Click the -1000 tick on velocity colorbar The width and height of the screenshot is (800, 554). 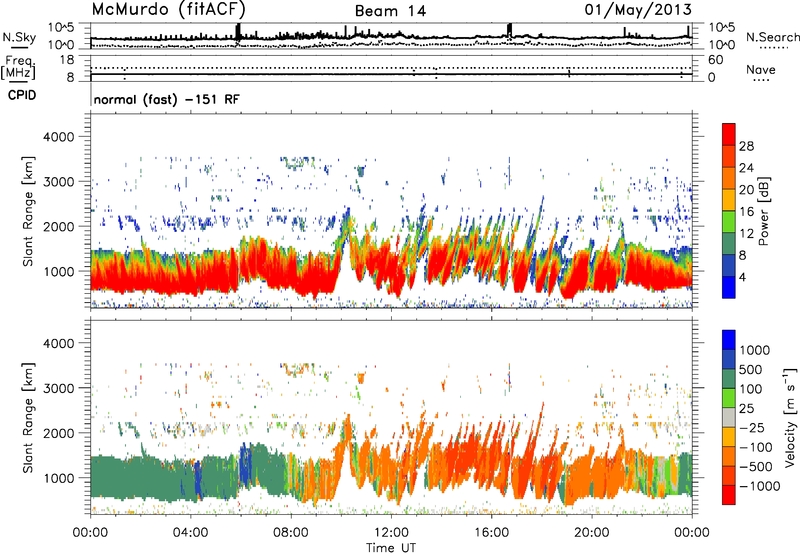pos(760,486)
